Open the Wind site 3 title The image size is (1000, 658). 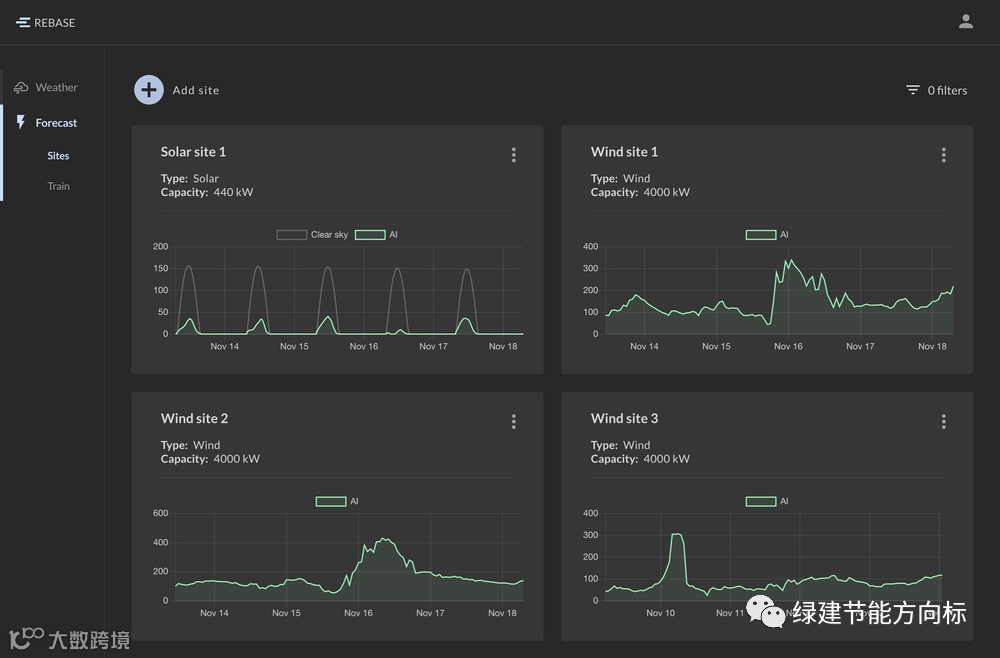point(624,418)
